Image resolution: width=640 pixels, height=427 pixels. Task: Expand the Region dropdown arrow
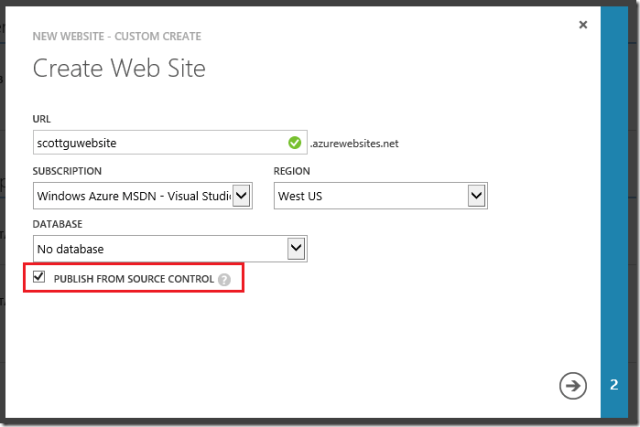click(476, 196)
